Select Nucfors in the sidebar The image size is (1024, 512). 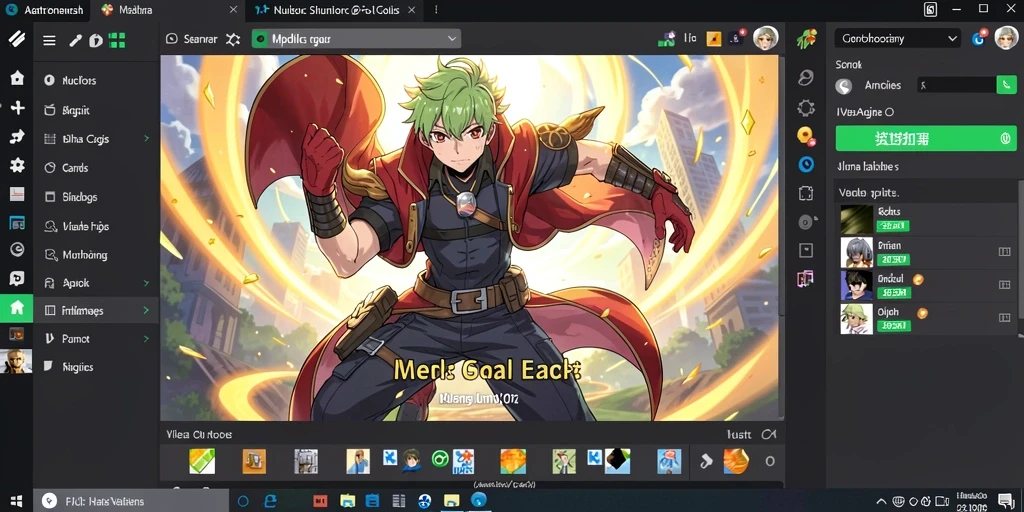(79, 81)
